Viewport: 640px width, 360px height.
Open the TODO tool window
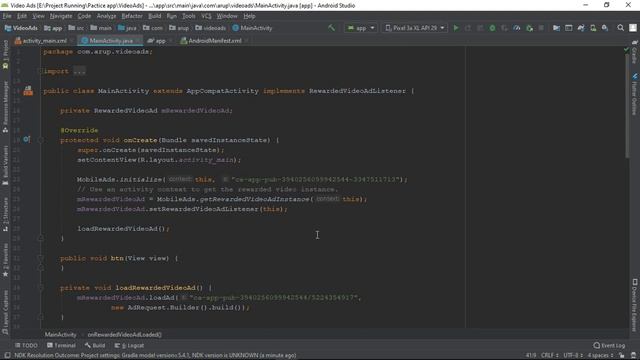(27, 345)
